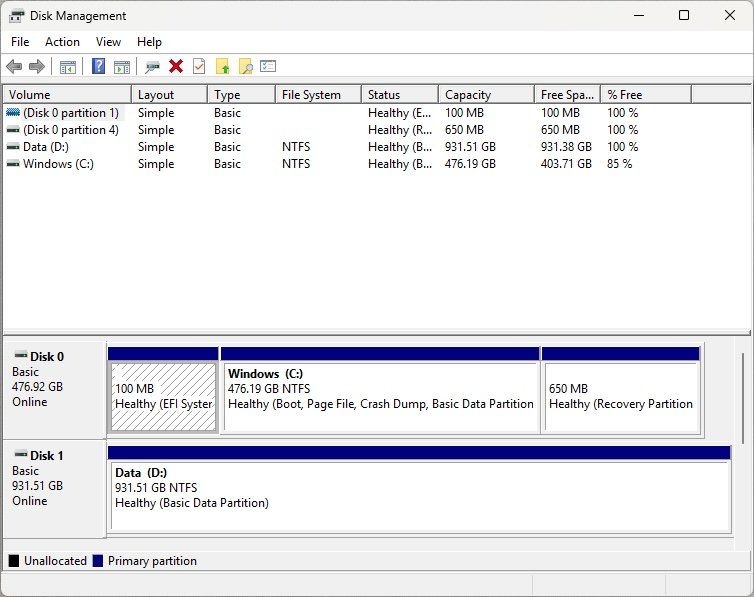Screen dimensions: 754x597
Task: Select the Data (D:) volume name in list
Action: (46, 147)
